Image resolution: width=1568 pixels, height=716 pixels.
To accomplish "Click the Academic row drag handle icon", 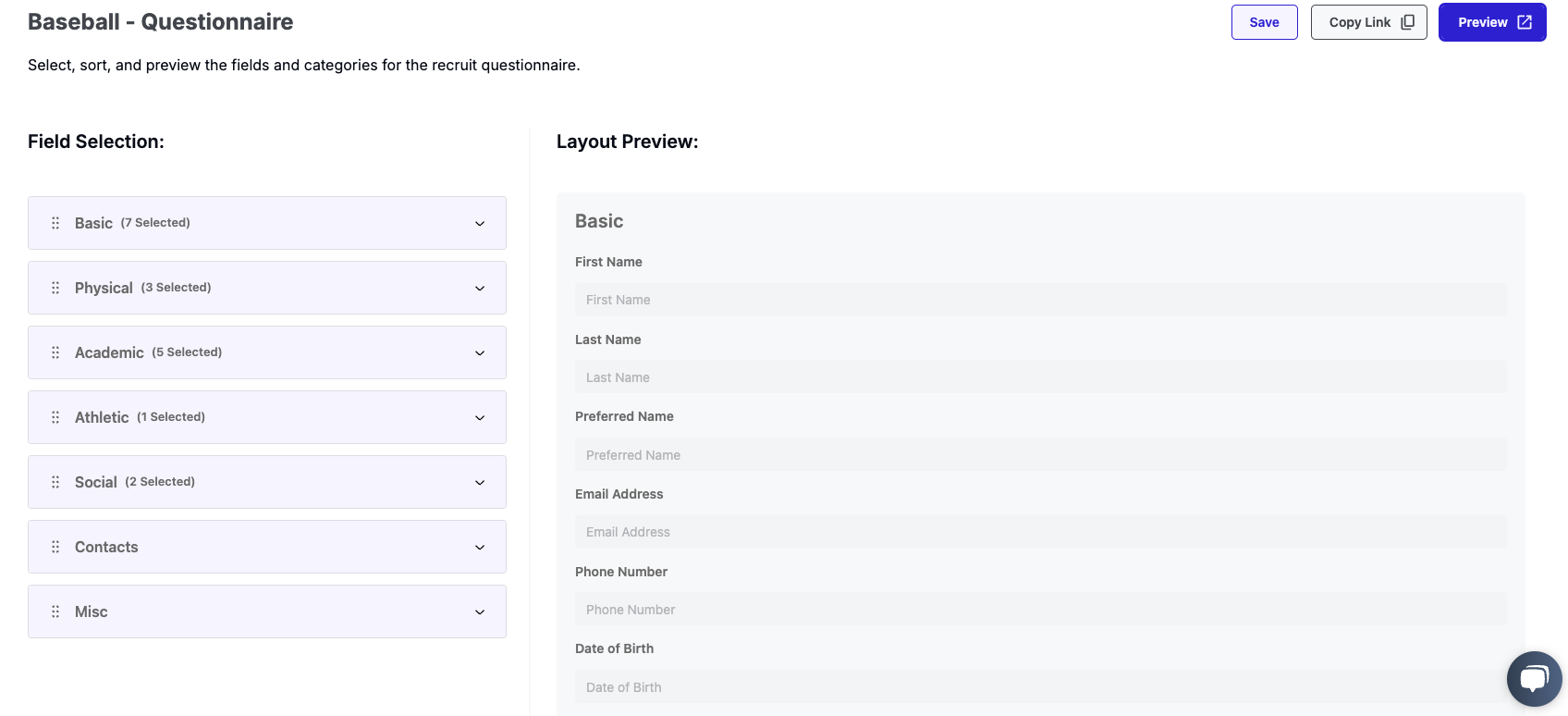I will pos(55,352).
